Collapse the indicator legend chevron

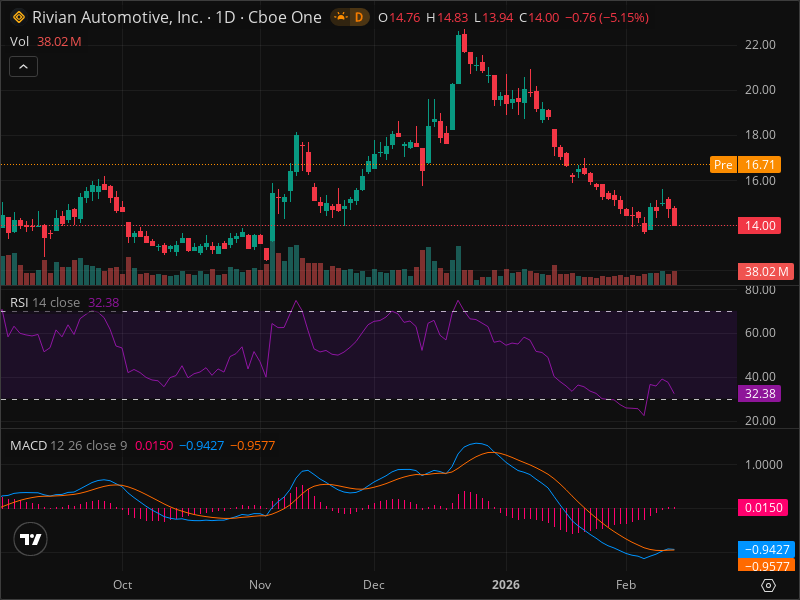[23, 66]
